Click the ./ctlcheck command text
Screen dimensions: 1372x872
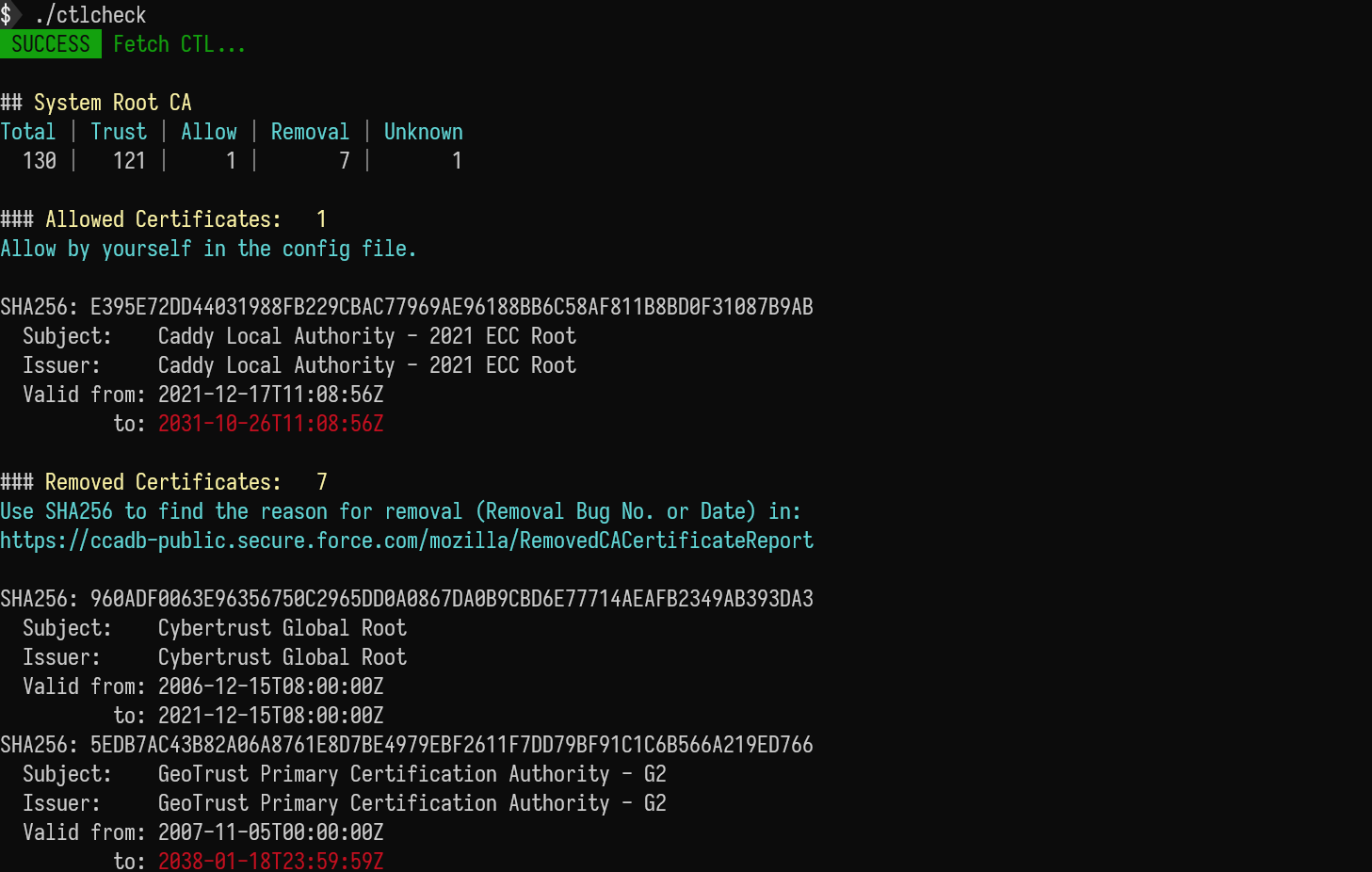(x=90, y=15)
